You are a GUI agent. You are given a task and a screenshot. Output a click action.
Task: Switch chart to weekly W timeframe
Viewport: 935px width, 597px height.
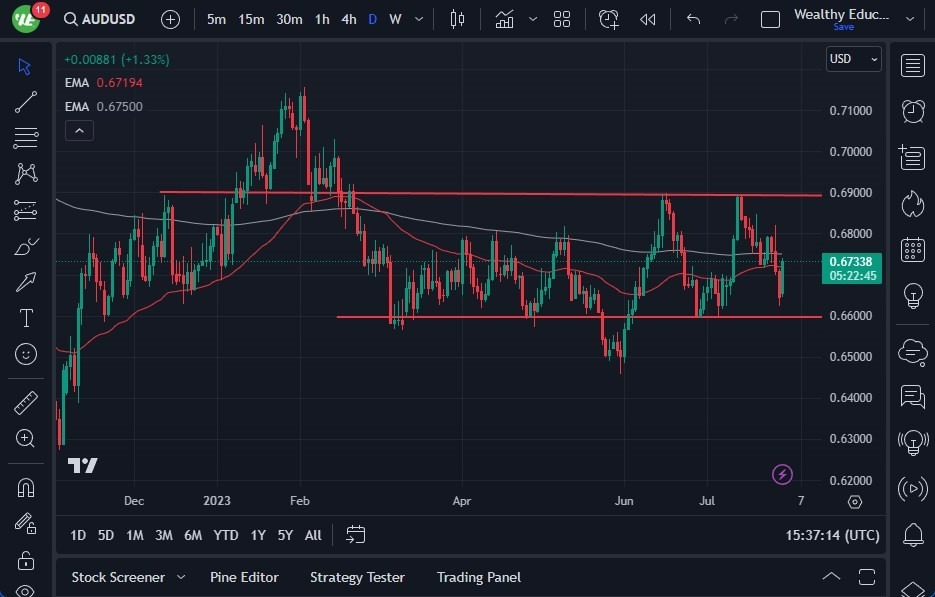pyautogui.click(x=394, y=18)
